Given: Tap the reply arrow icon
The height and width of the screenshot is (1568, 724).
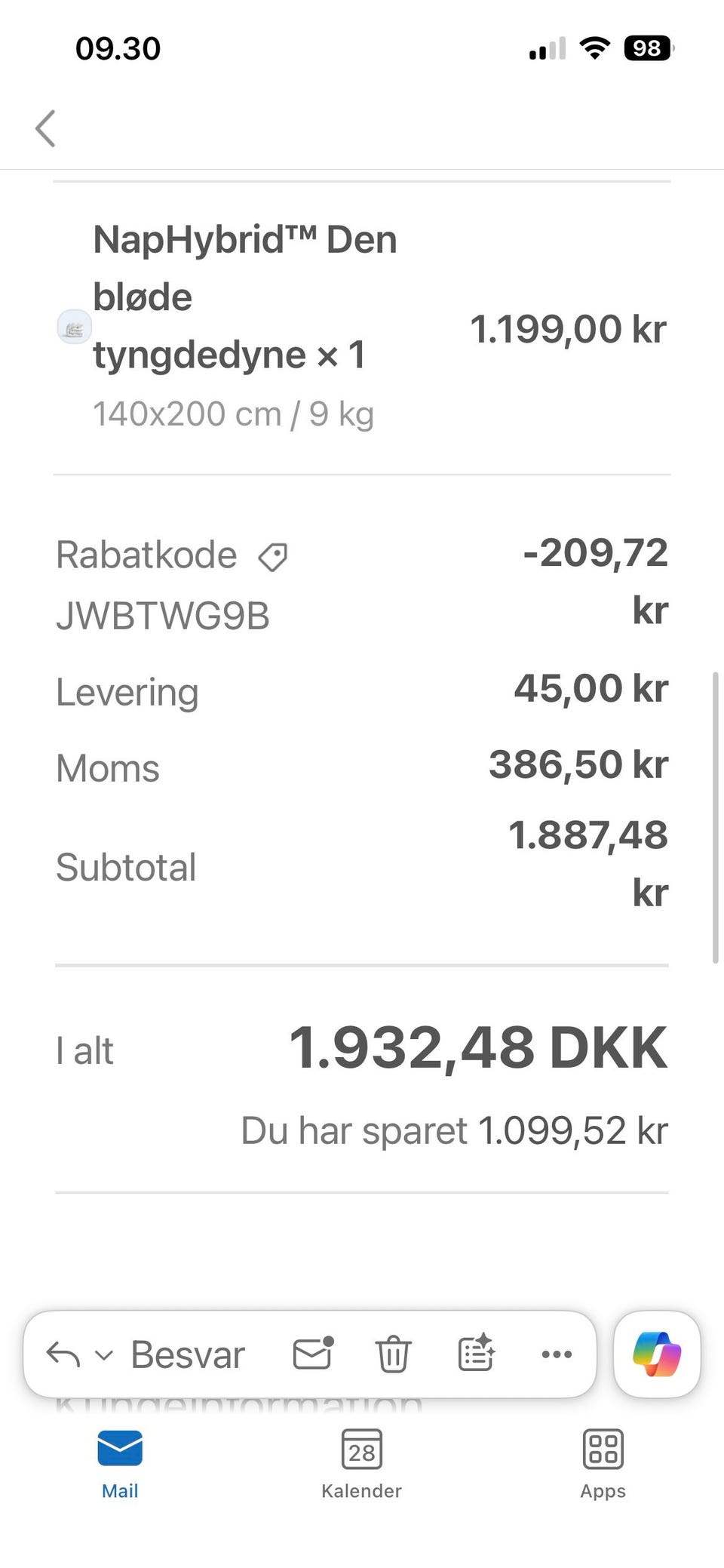Looking at the screenshot, I should click(x=63, y=1355).
